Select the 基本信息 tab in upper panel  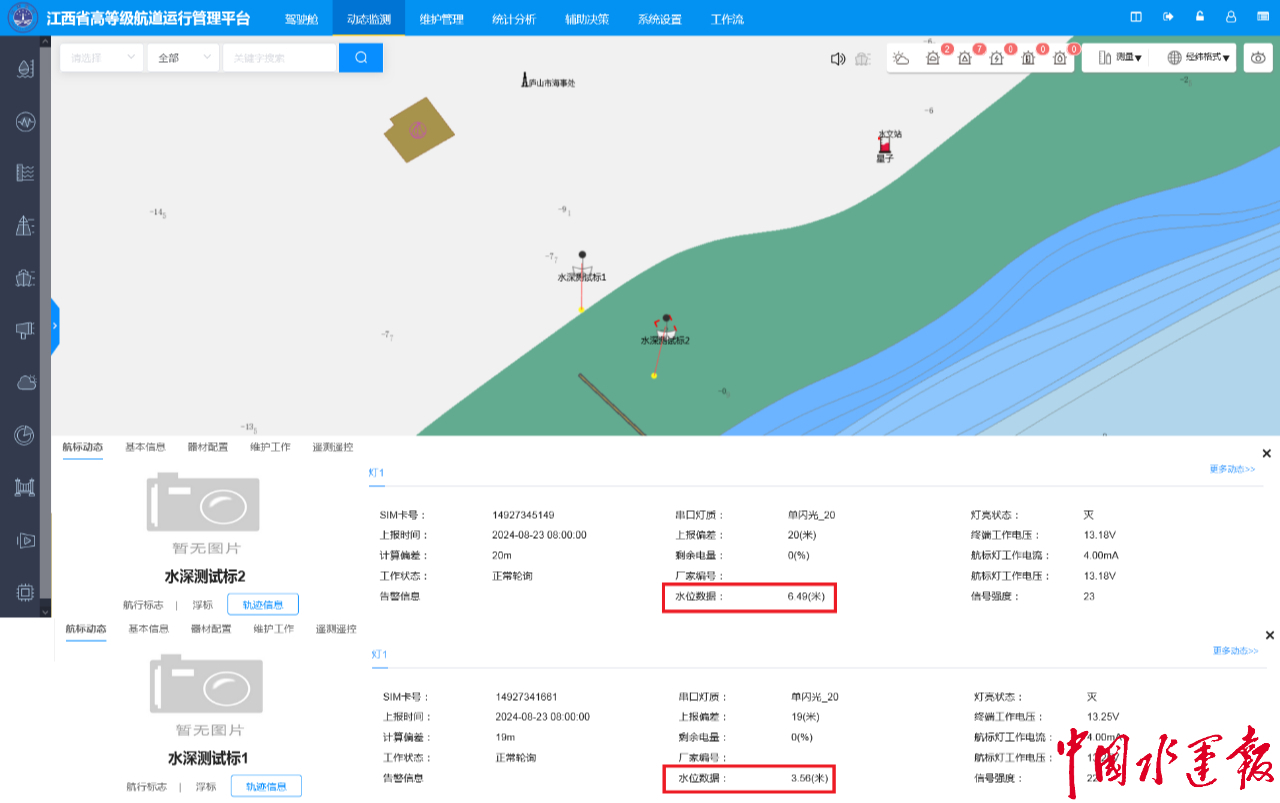pyautogui.click(x=145, y=447)
